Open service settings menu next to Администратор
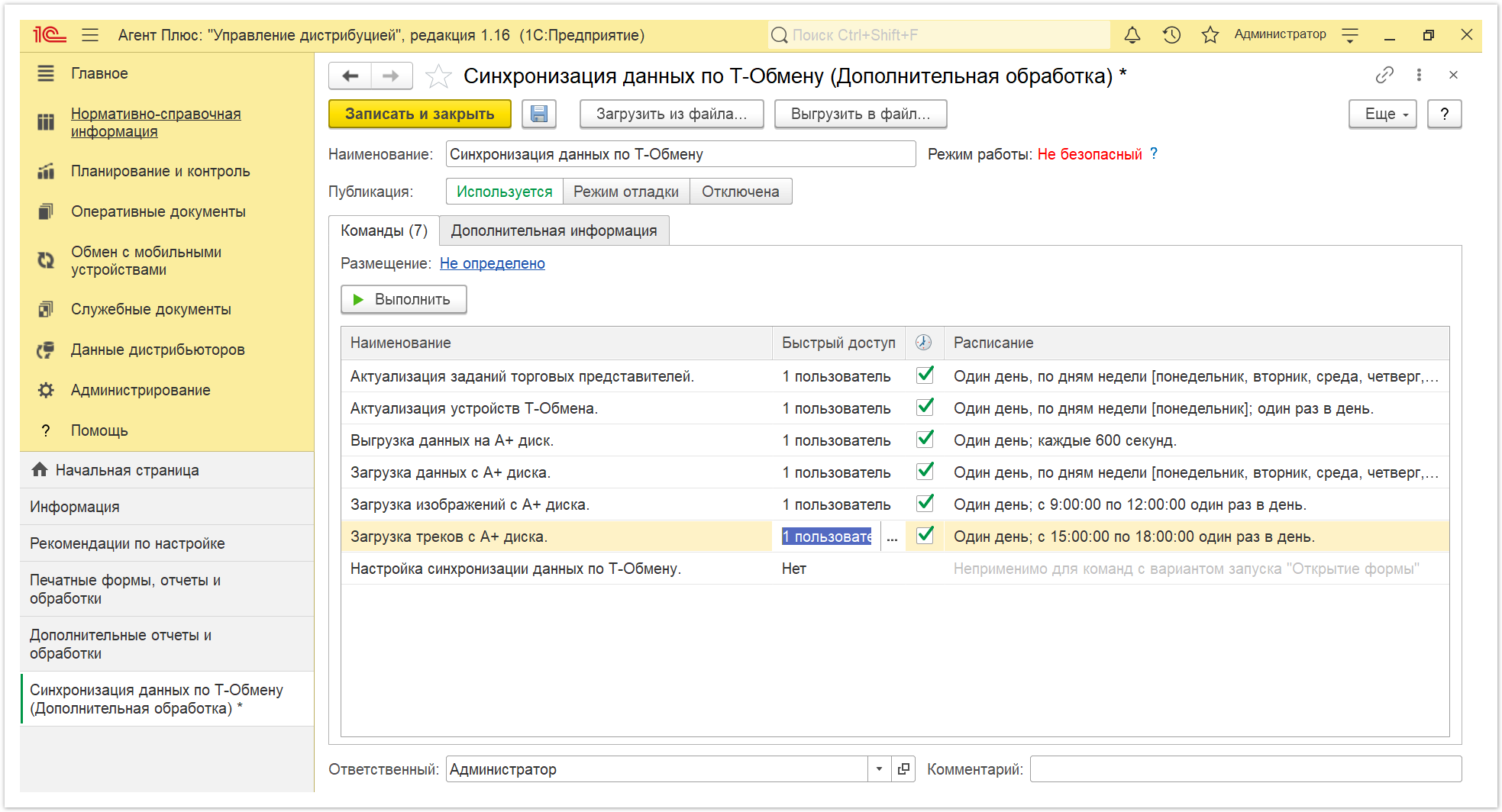This screenshot has height=812, width=1502. 1350,35
